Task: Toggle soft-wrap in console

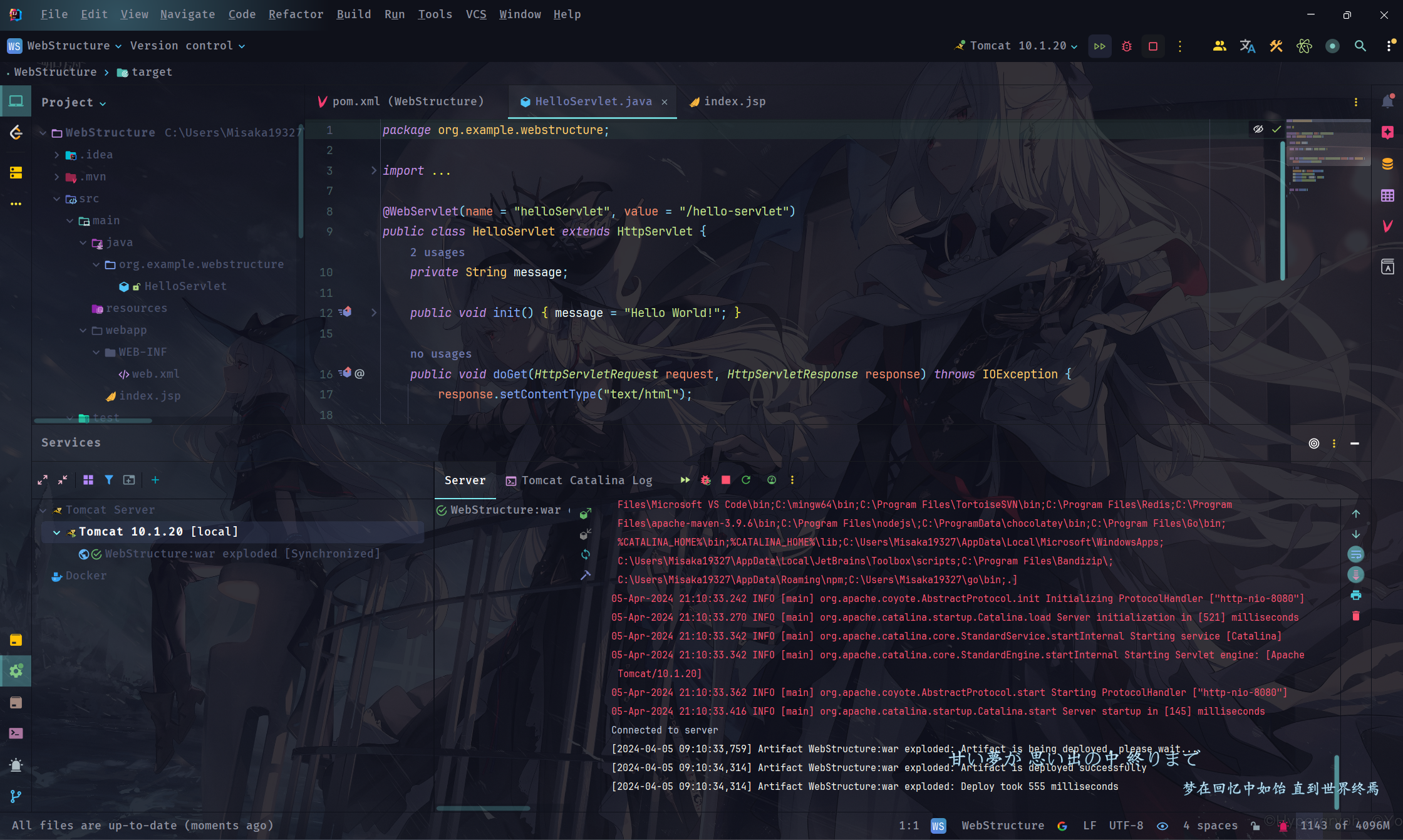Action: (x=1355, y=554)
